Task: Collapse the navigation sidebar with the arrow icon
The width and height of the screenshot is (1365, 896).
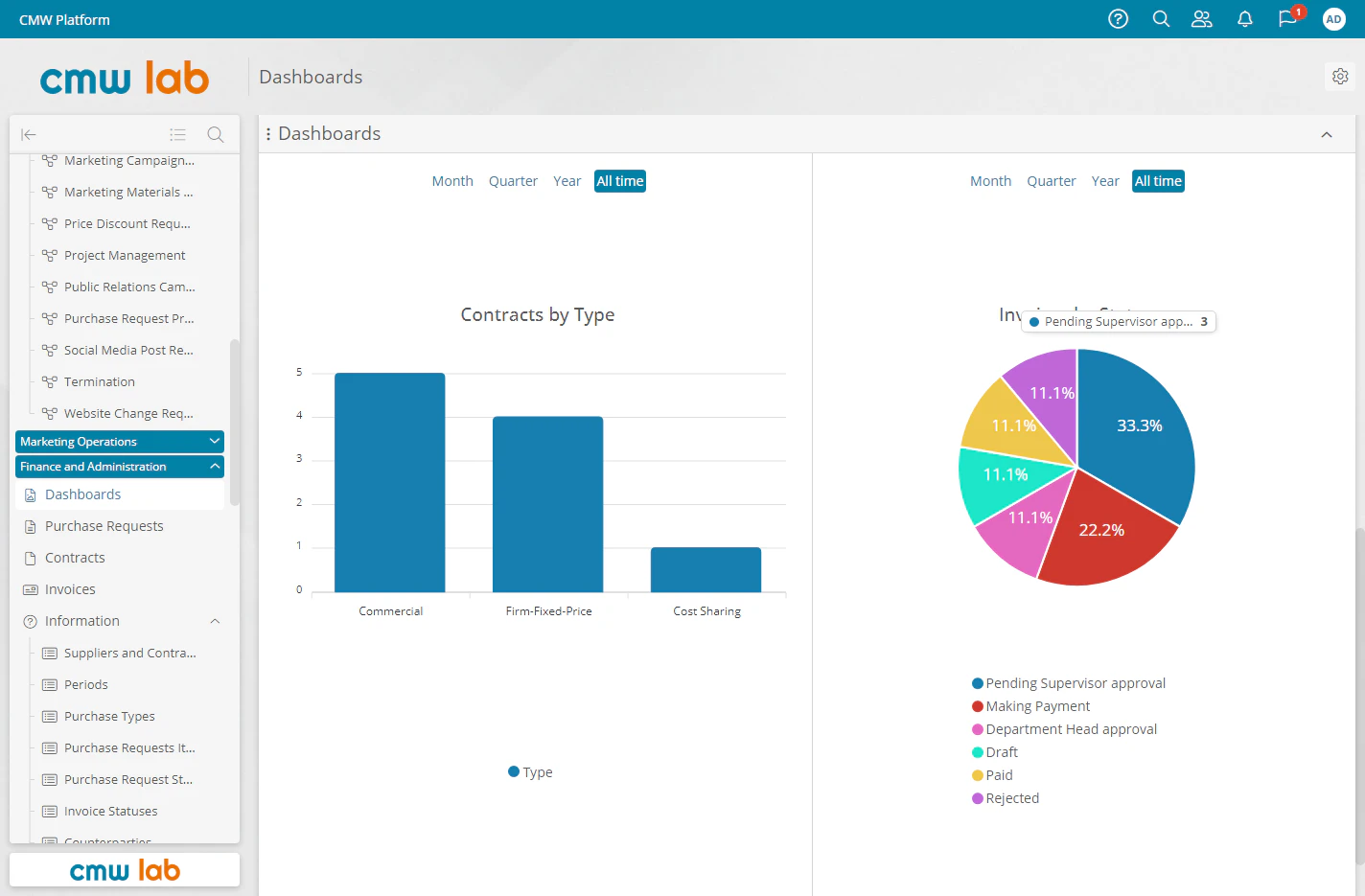Action: pyautogui.click(x=29, y=134)
